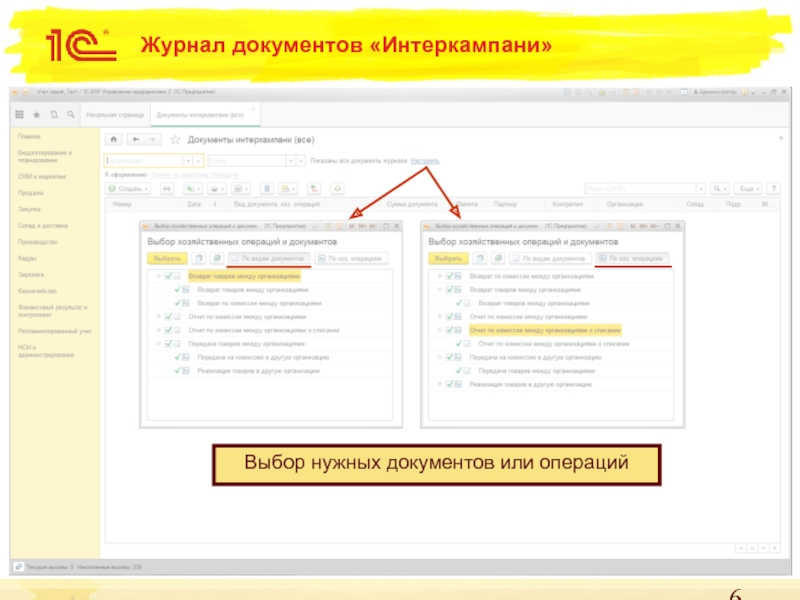Open the Организация field dropdown arrow
This screenshot has width=800, height=600.
click(188, 161)
